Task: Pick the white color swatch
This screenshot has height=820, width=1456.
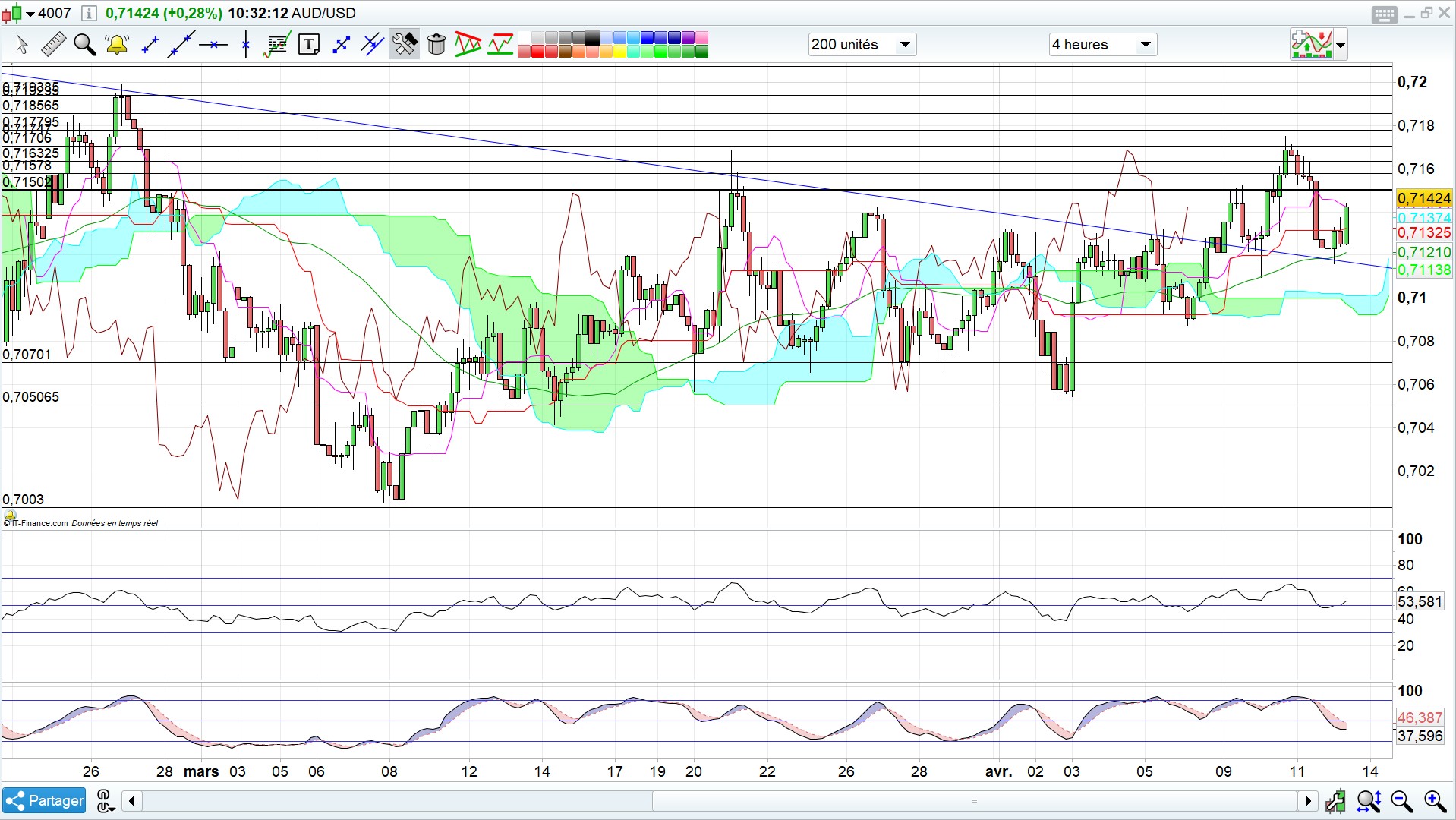Action: 523,38
